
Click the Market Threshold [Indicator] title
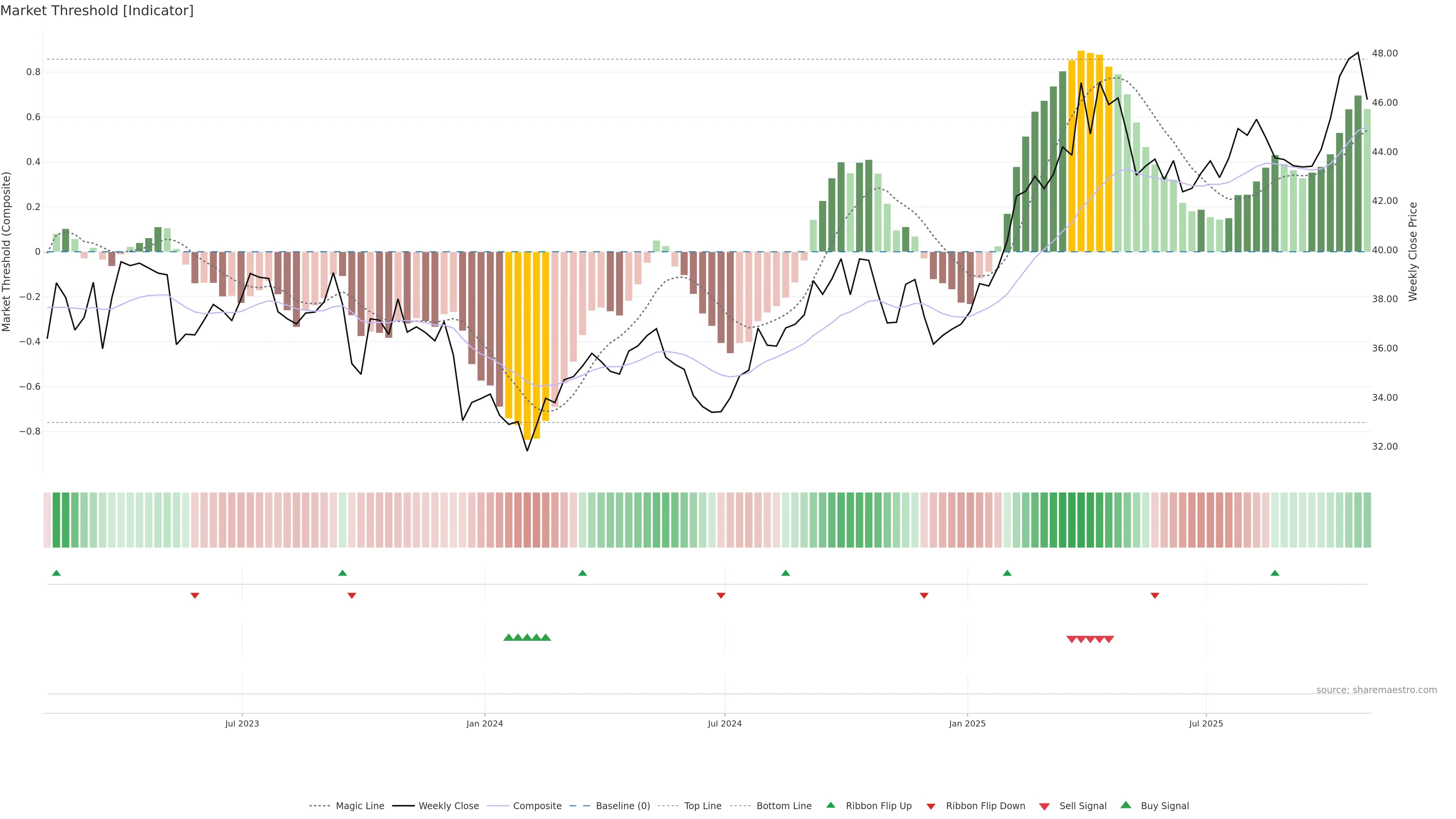97,11
